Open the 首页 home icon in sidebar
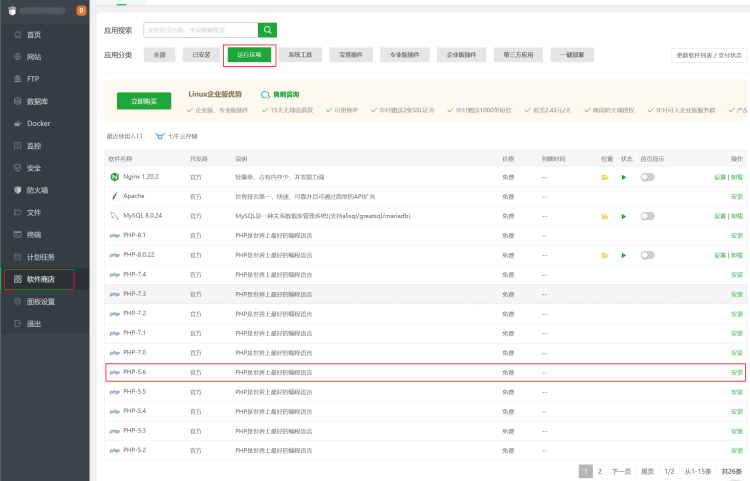 18,34
